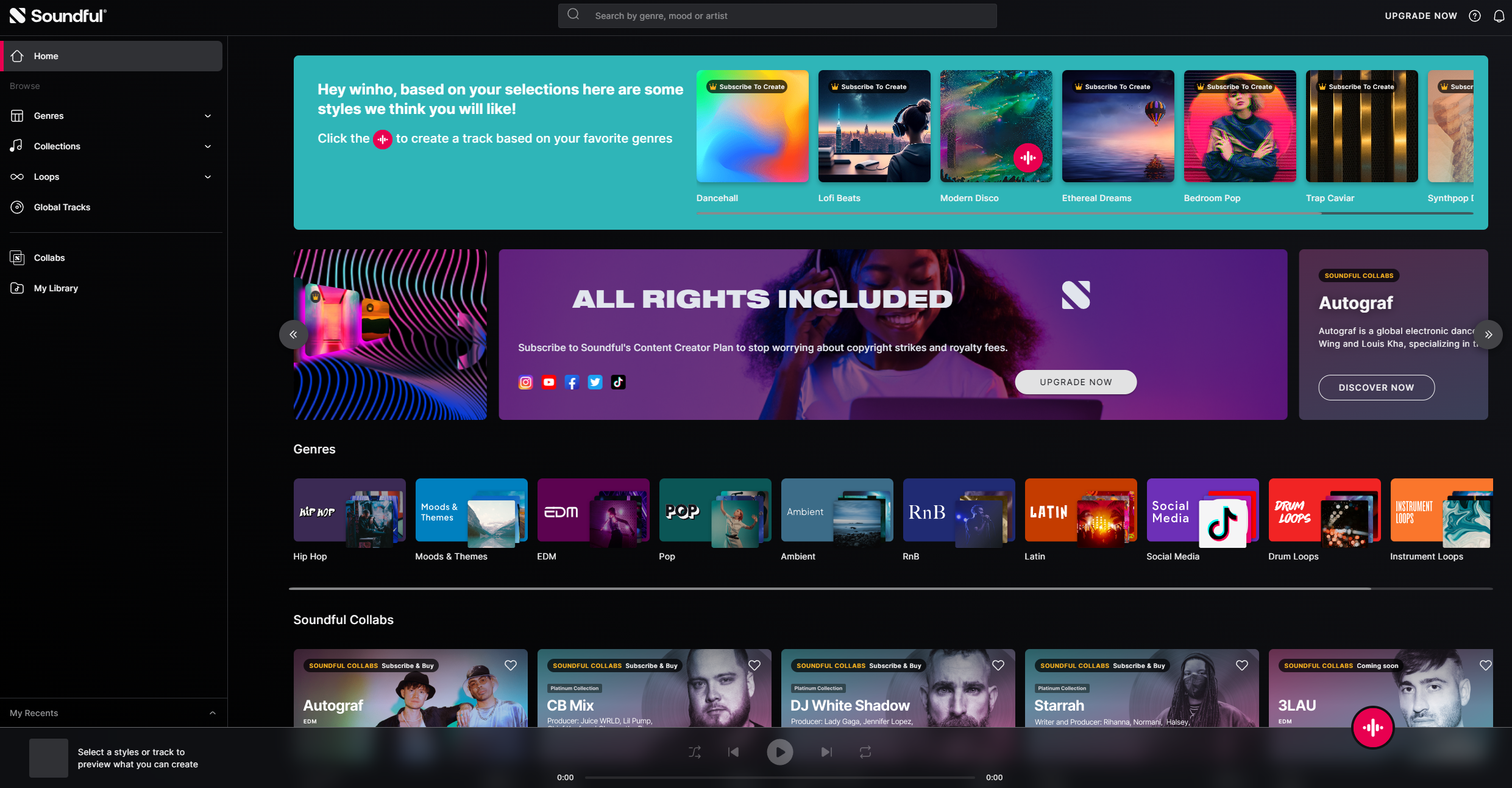Open Global Tracks from the sidebar
The width and height of the screenshot is (1512, 788).
coord(62,207)
